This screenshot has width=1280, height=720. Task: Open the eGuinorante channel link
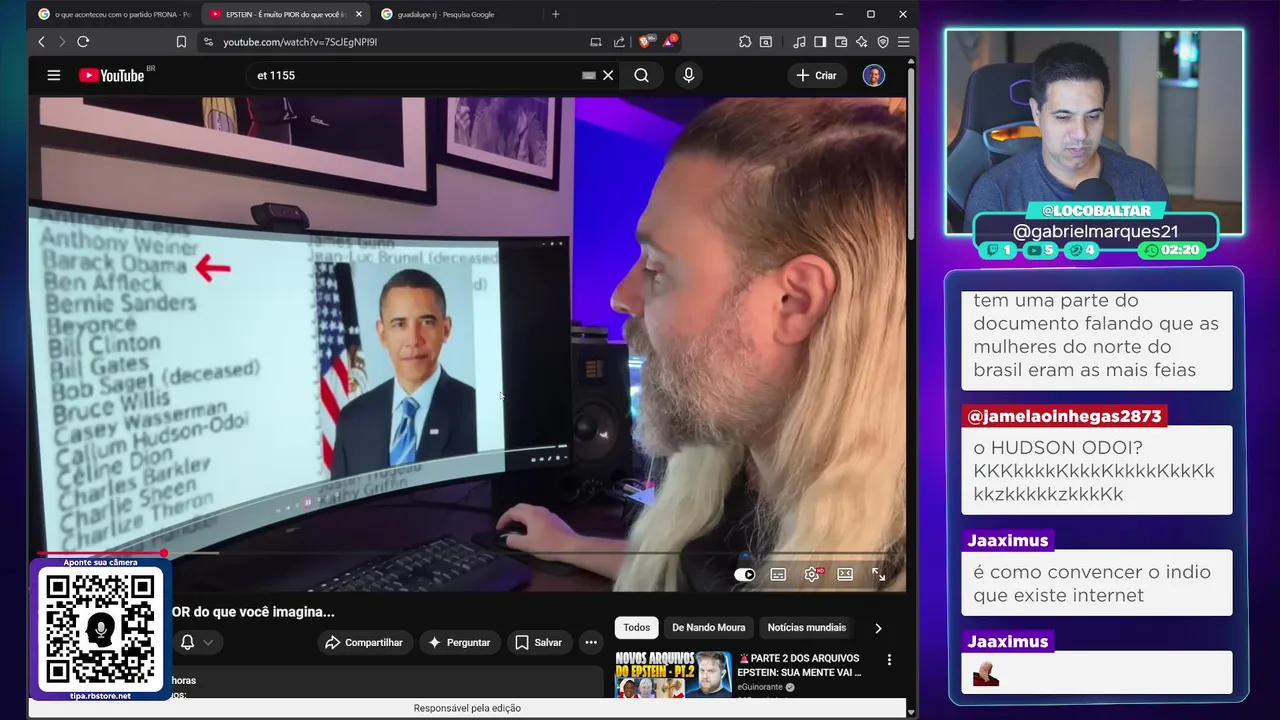click(761, 688)
